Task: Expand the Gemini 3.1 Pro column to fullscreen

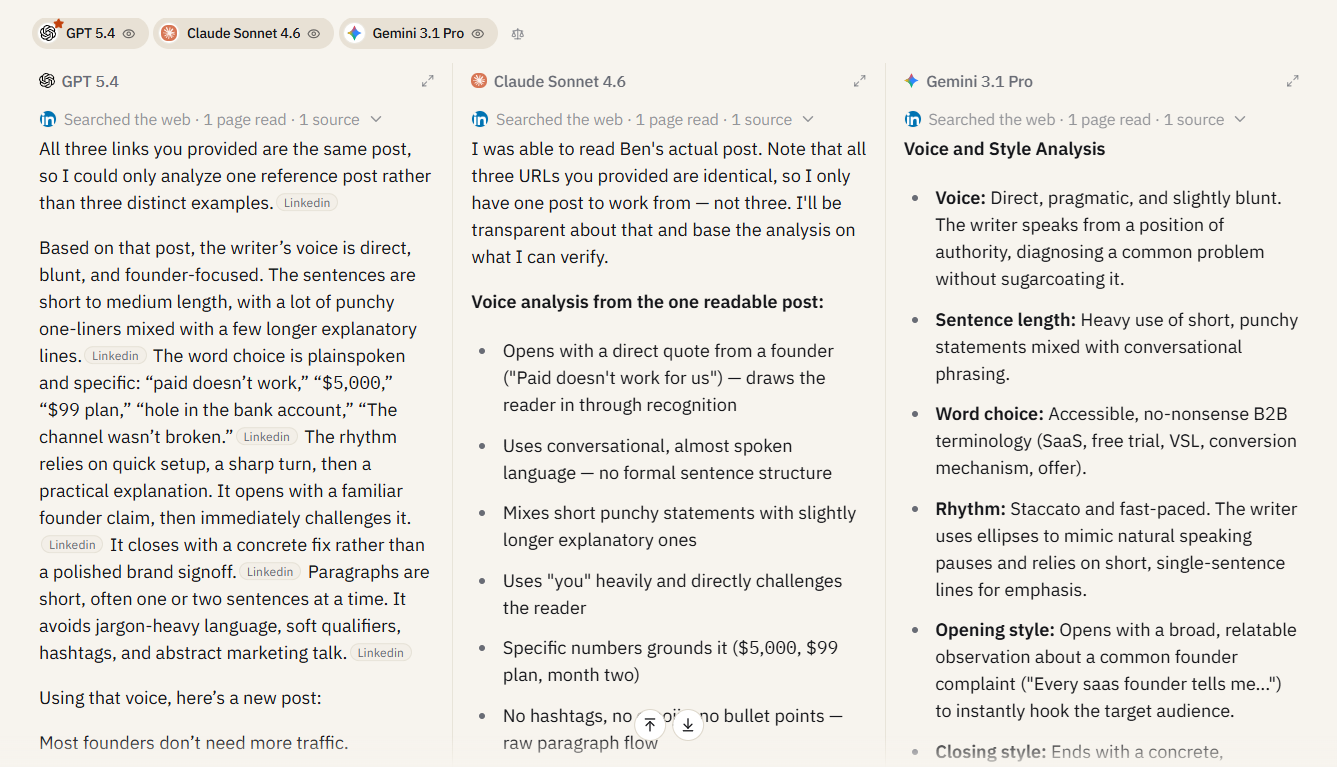Action: point(1293,81)
